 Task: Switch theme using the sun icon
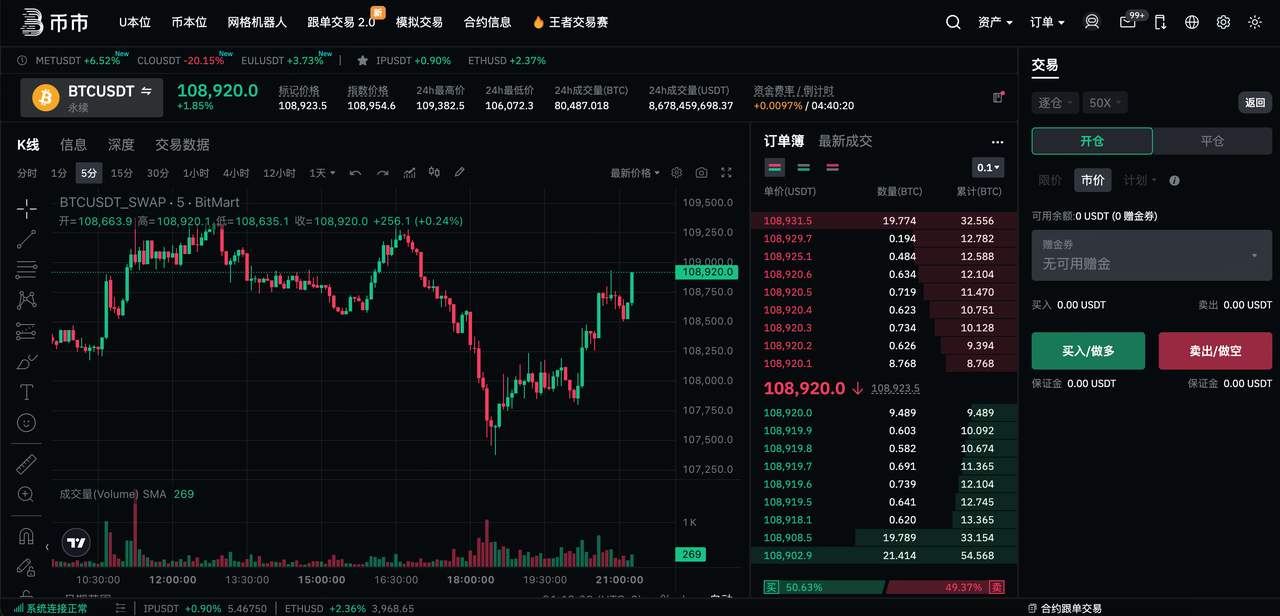[x=1254, y=22]
